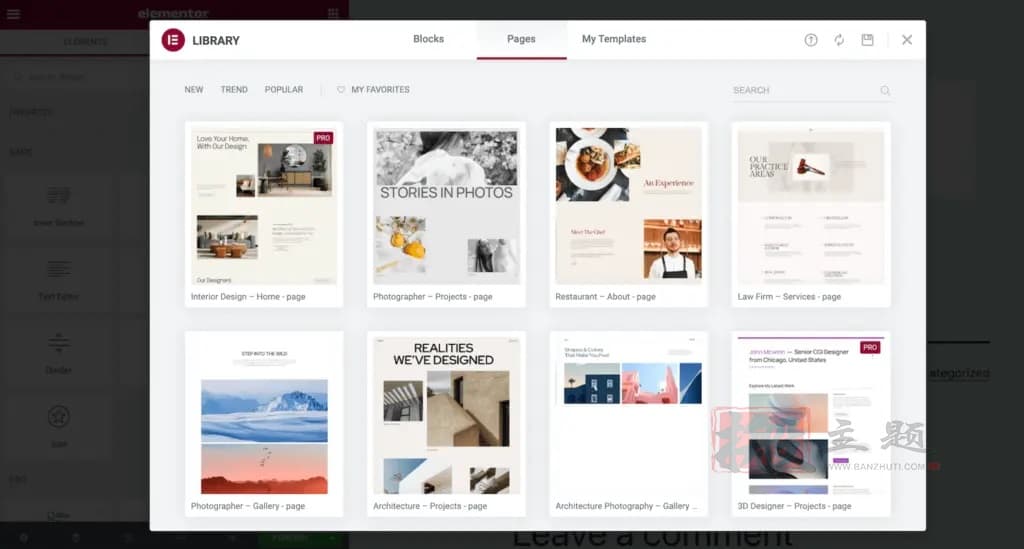Viewport: 1024px width, 549px height.
Task: Switch to the Pages tab
Action: (x=521, y=39)
